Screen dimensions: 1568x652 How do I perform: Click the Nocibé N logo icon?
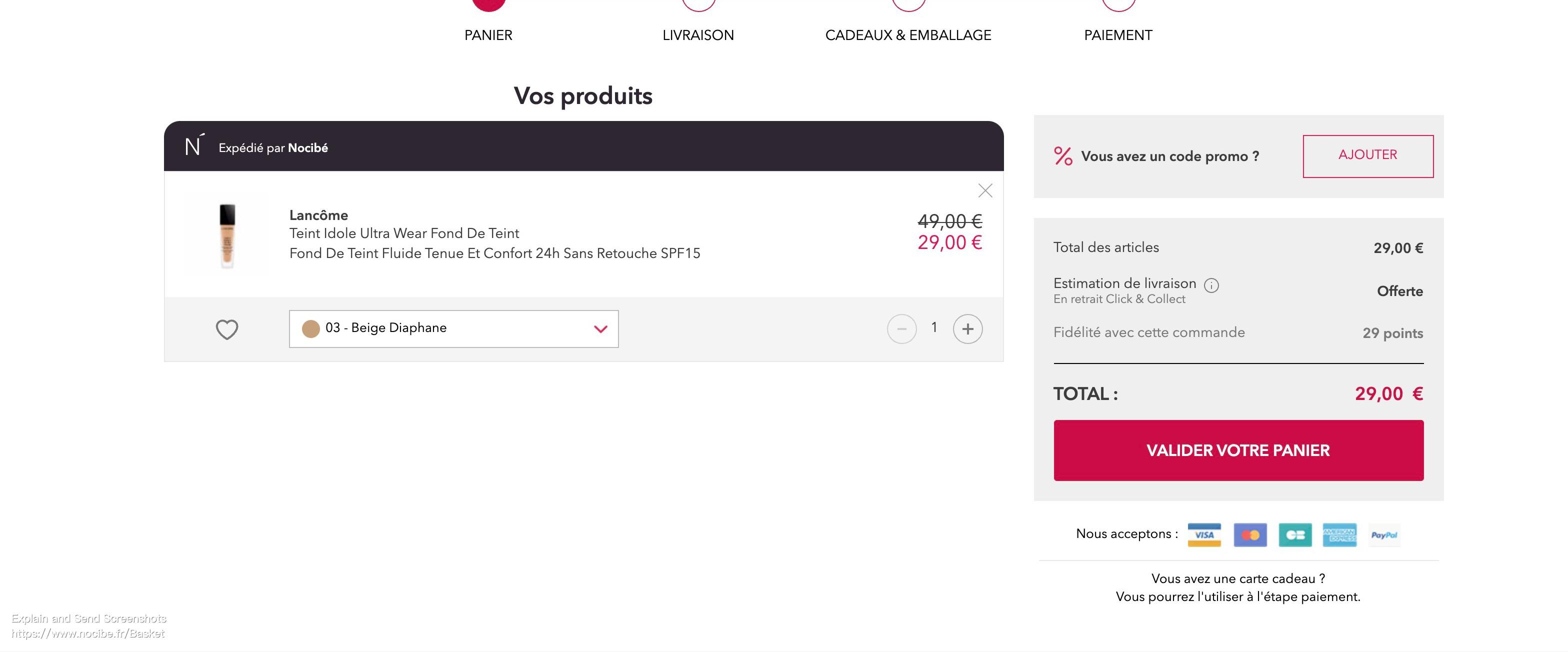(x=193, y=145)
